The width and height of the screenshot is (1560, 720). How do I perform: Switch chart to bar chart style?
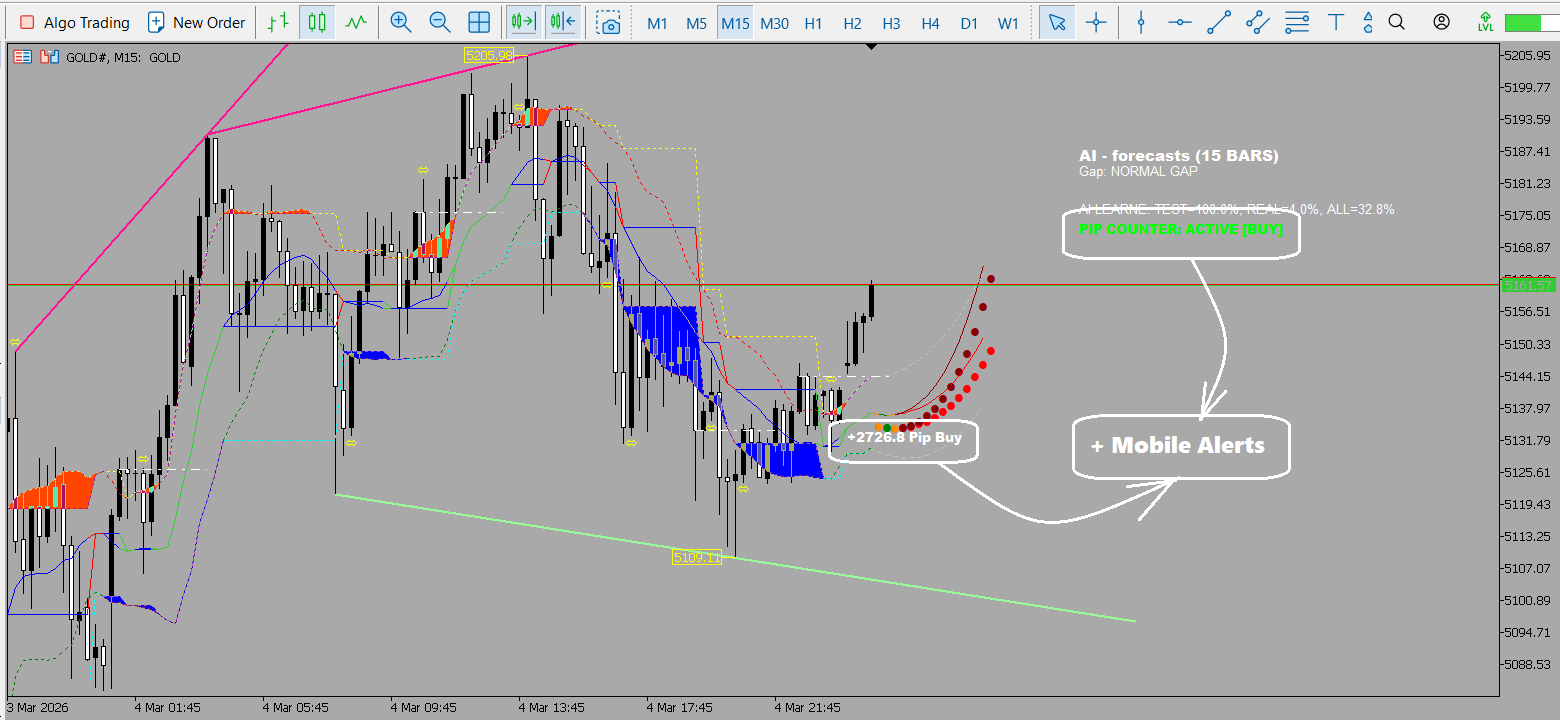click(x=279, y=22)
